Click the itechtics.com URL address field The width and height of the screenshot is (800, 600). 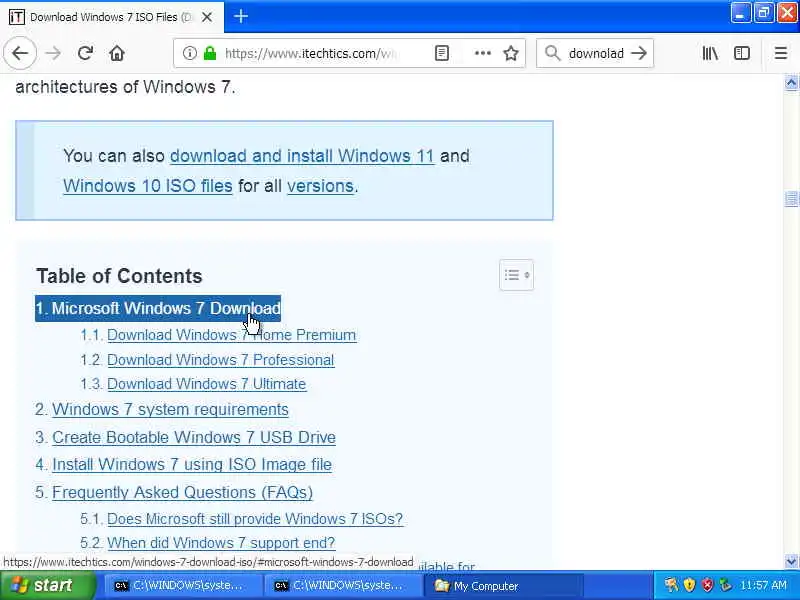tap(310, 53)
